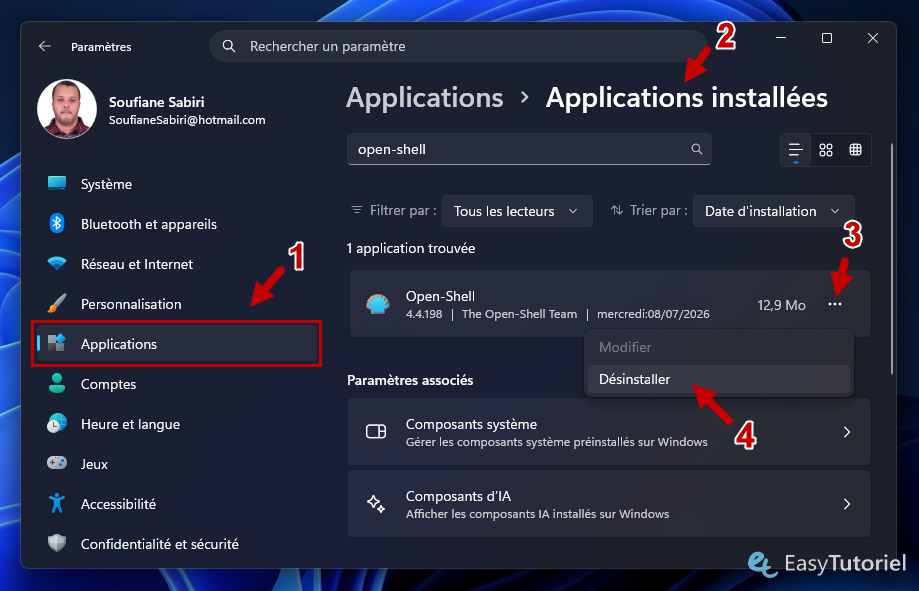Viewport: 919px width, 591px height.
Task: Click the magnifier icon in Rechercher un paramètre
Action: pyautogui.click(x=229, y=46)
